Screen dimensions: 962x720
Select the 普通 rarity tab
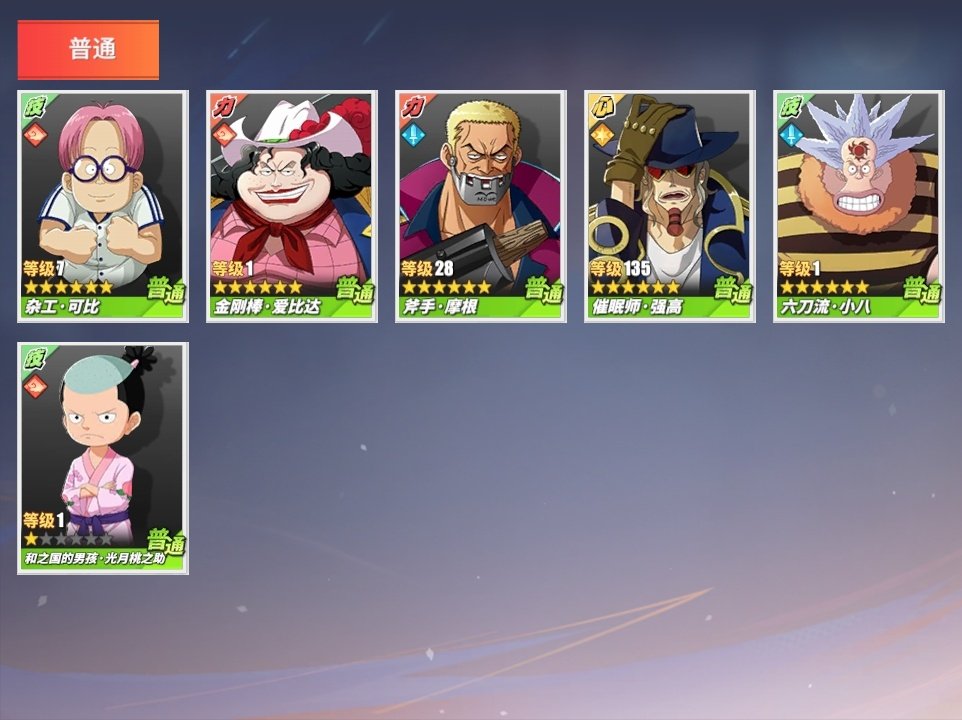coord(88,50)
